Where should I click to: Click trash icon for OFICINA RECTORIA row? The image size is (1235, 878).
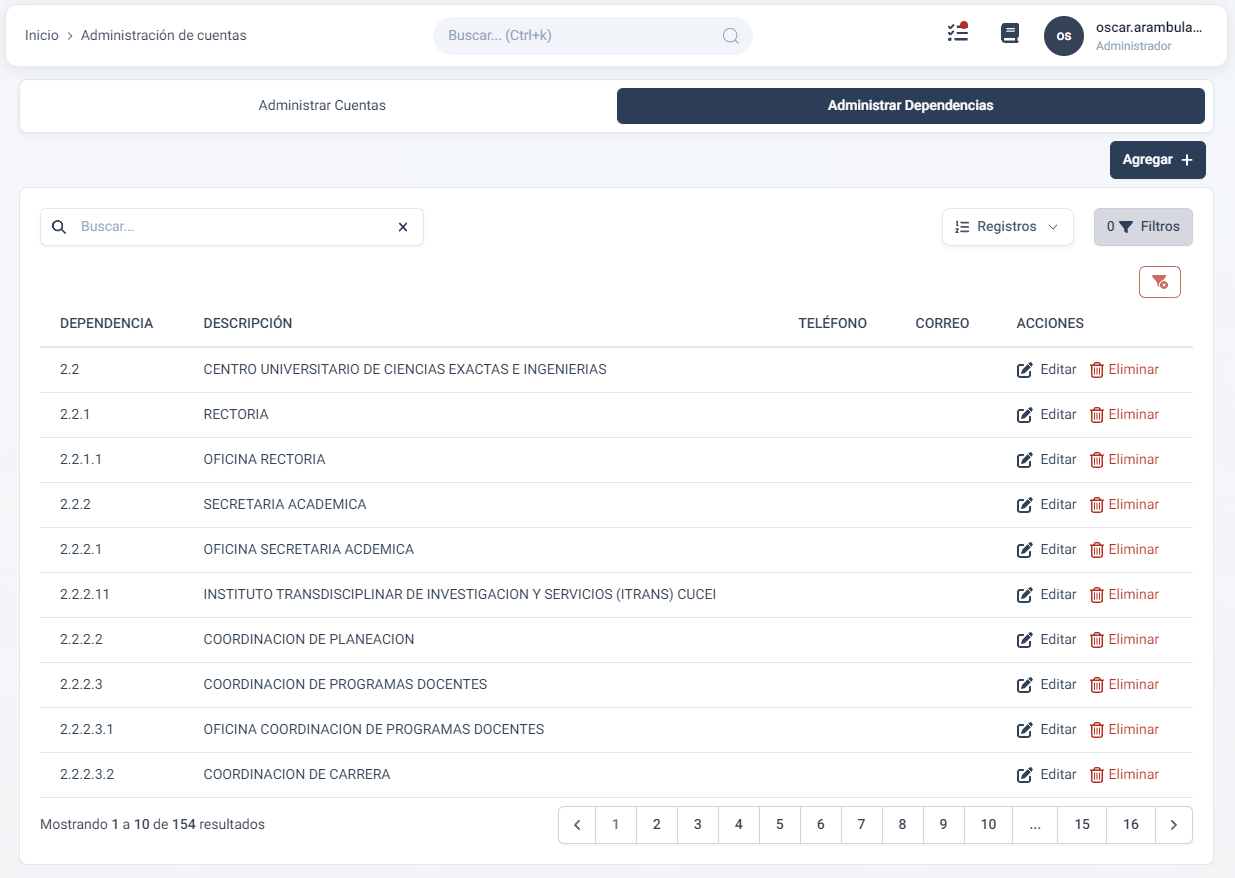click(x=1096, y=460)
